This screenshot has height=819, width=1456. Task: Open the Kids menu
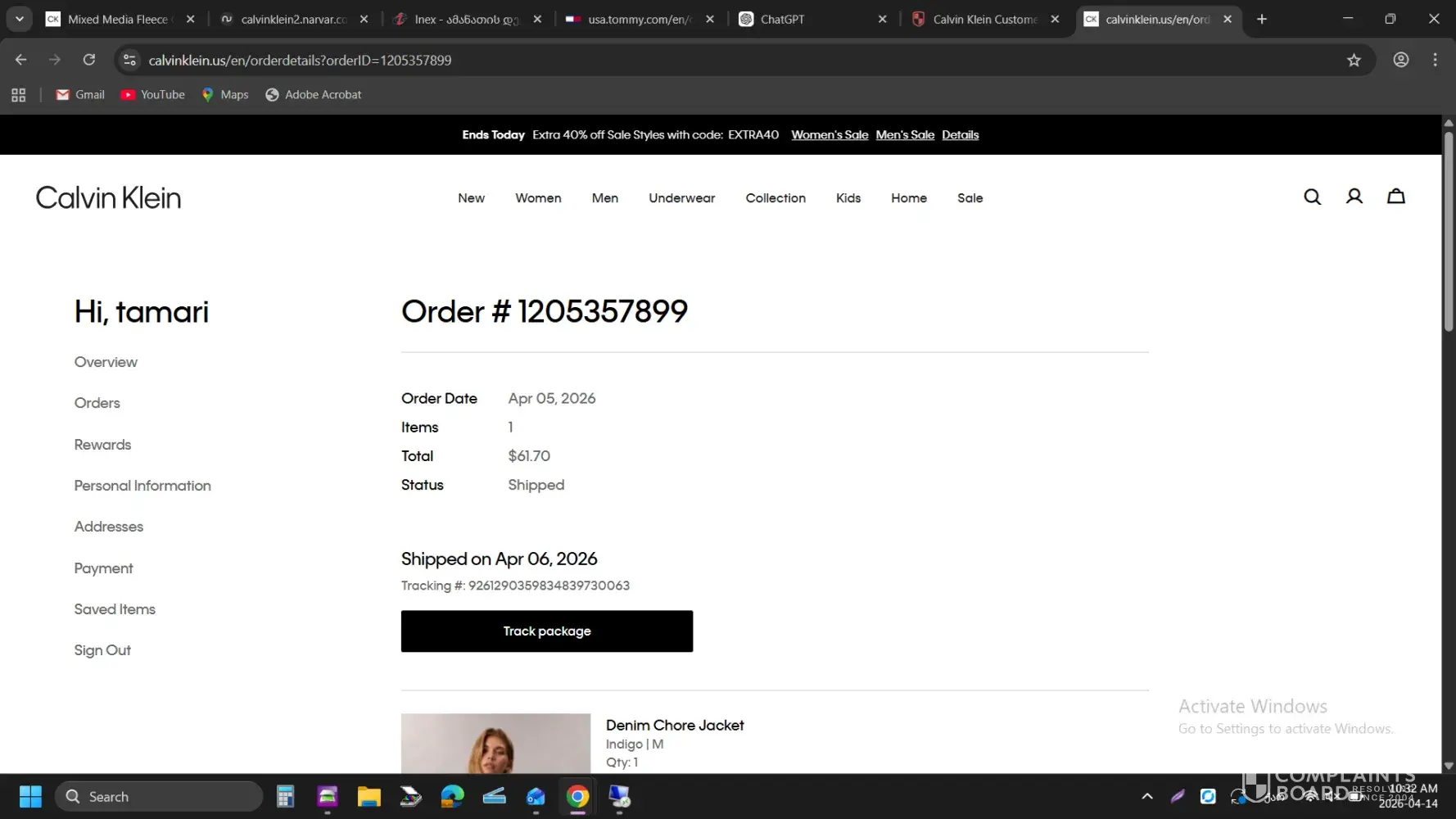[848, 198]
